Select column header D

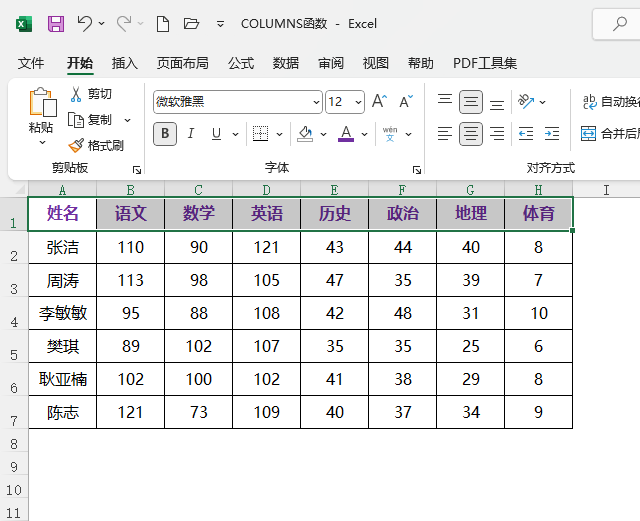(267, 190)
